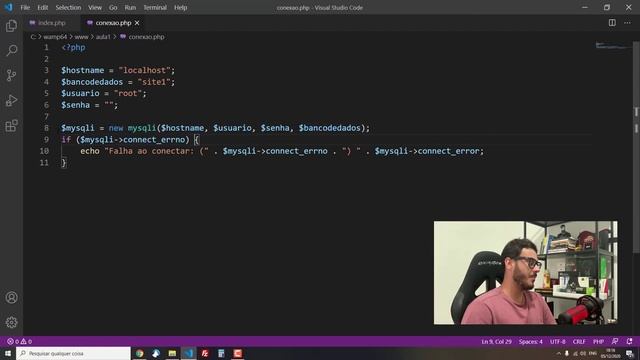Click the VS Code logo in the title bar
This screenshot has height=360, width=640.
[9, 7]
